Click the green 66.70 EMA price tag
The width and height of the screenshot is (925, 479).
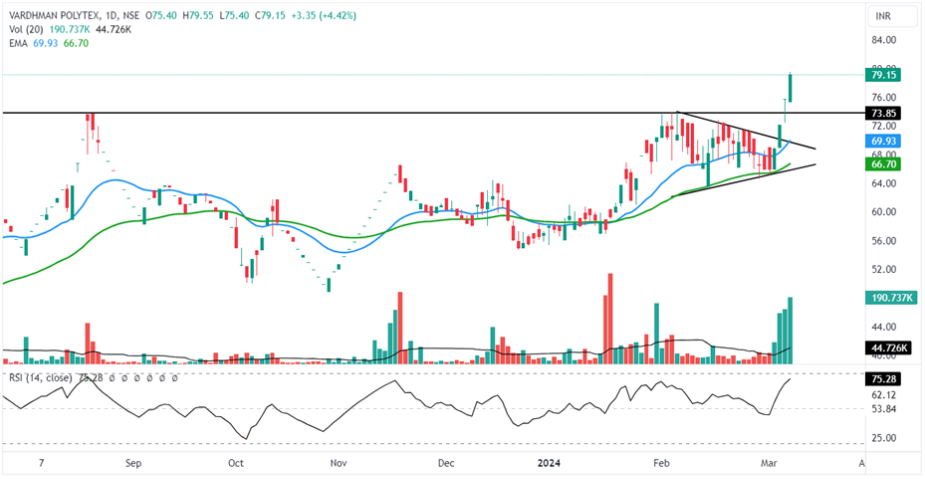click(883, 163)
